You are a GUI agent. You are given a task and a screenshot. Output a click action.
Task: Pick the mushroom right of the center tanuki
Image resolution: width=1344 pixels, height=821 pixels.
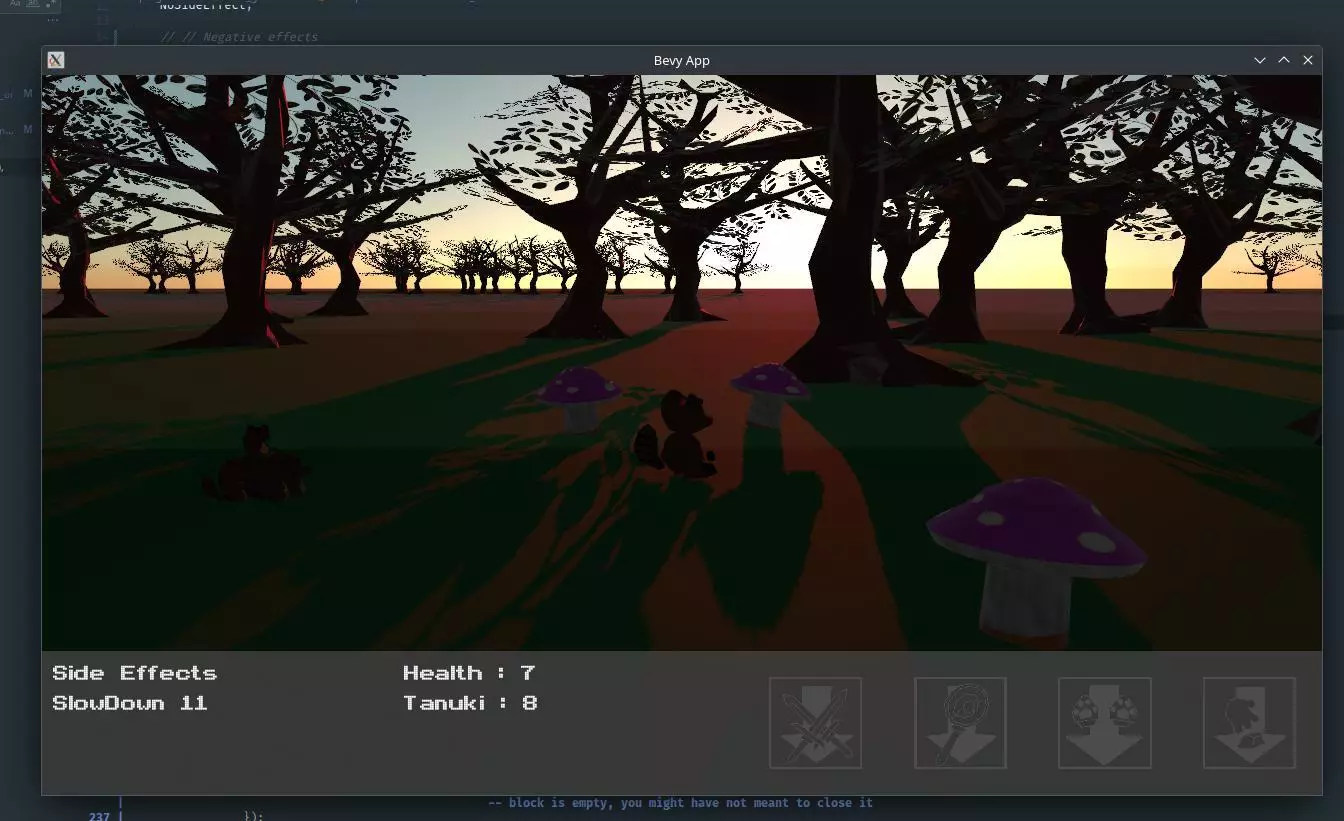pyautogui.click(x=767, y=390)
